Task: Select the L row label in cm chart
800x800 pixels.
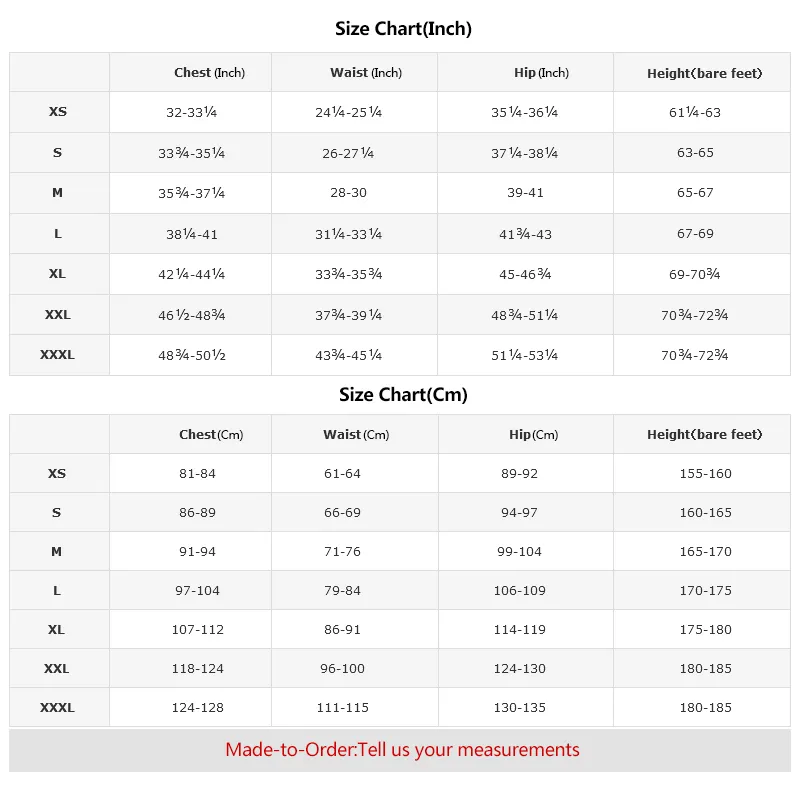Action: pyautogui.click(x=57, y=591)
